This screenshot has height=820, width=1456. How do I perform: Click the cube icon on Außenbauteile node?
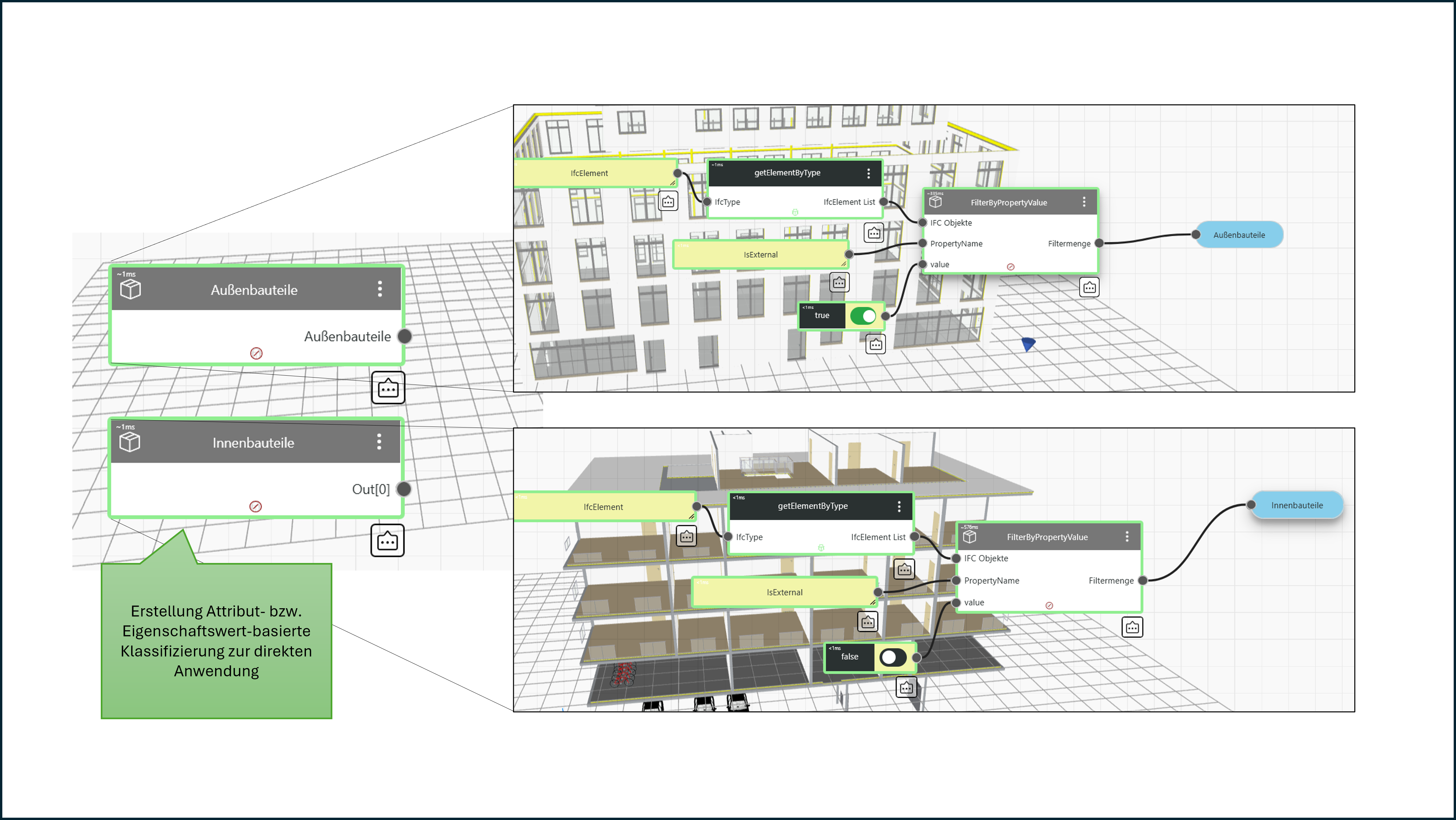pyautogui.click(x=131, y=290)
